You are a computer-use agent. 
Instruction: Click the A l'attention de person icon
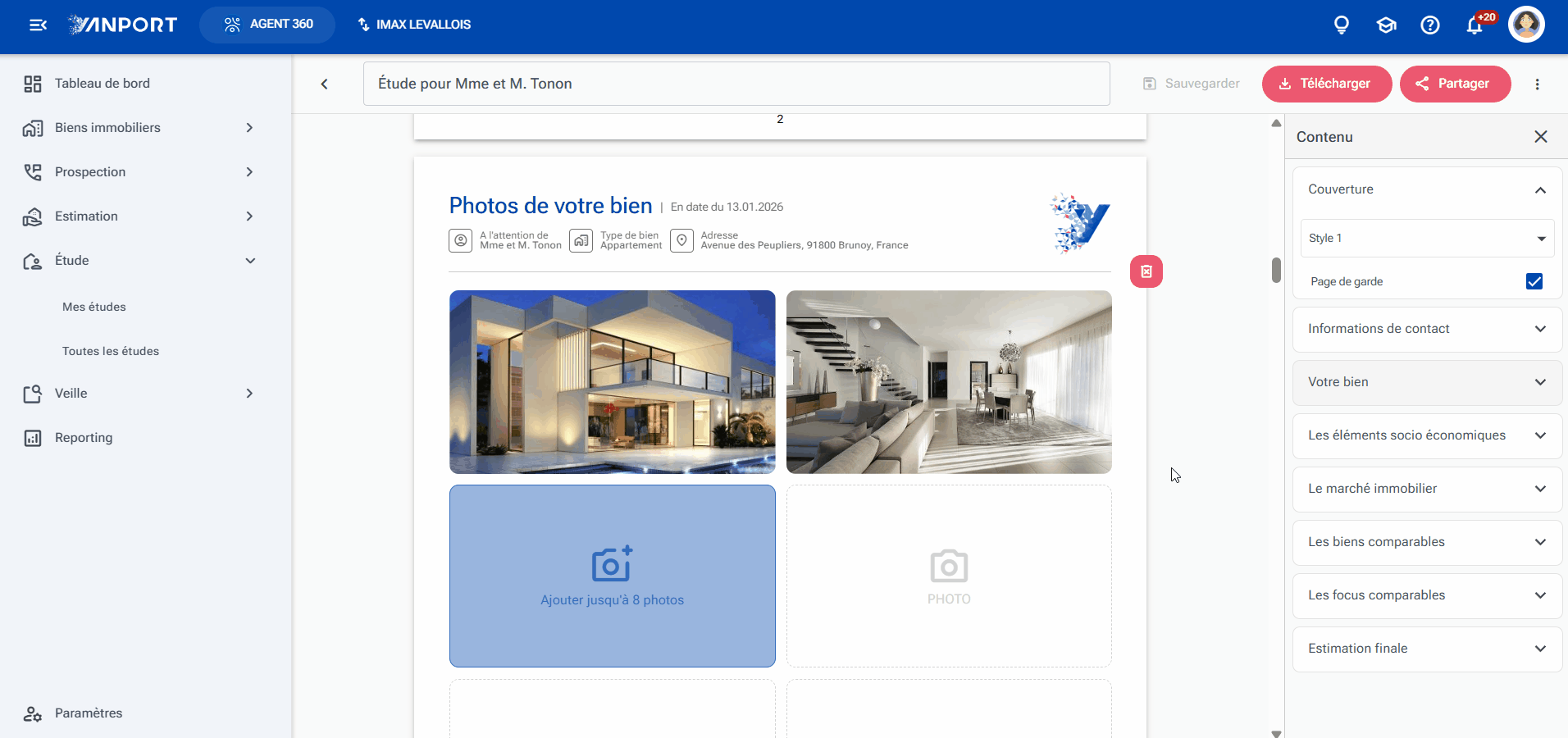[461, 240]
